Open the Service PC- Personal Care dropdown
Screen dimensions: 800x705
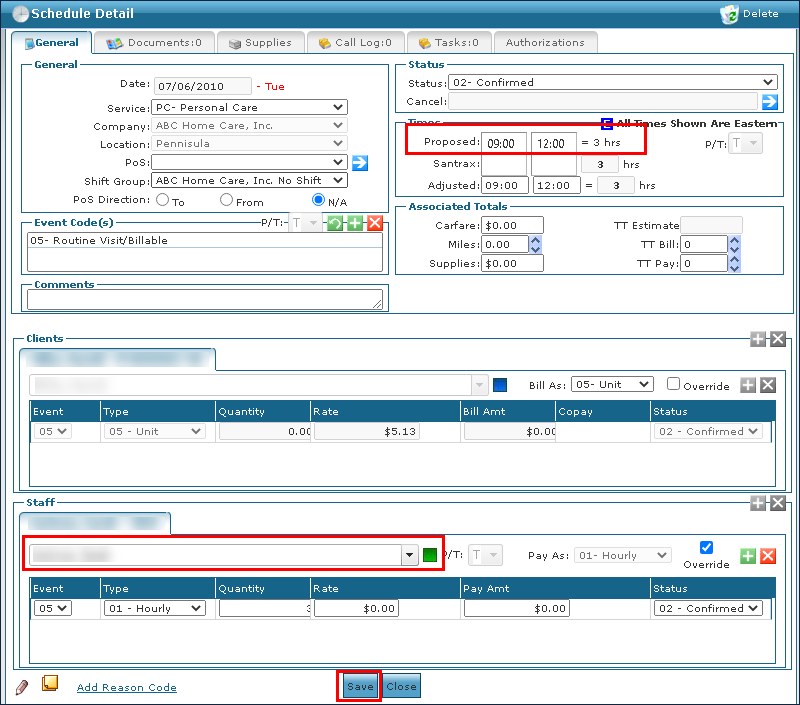pos(249,107)
